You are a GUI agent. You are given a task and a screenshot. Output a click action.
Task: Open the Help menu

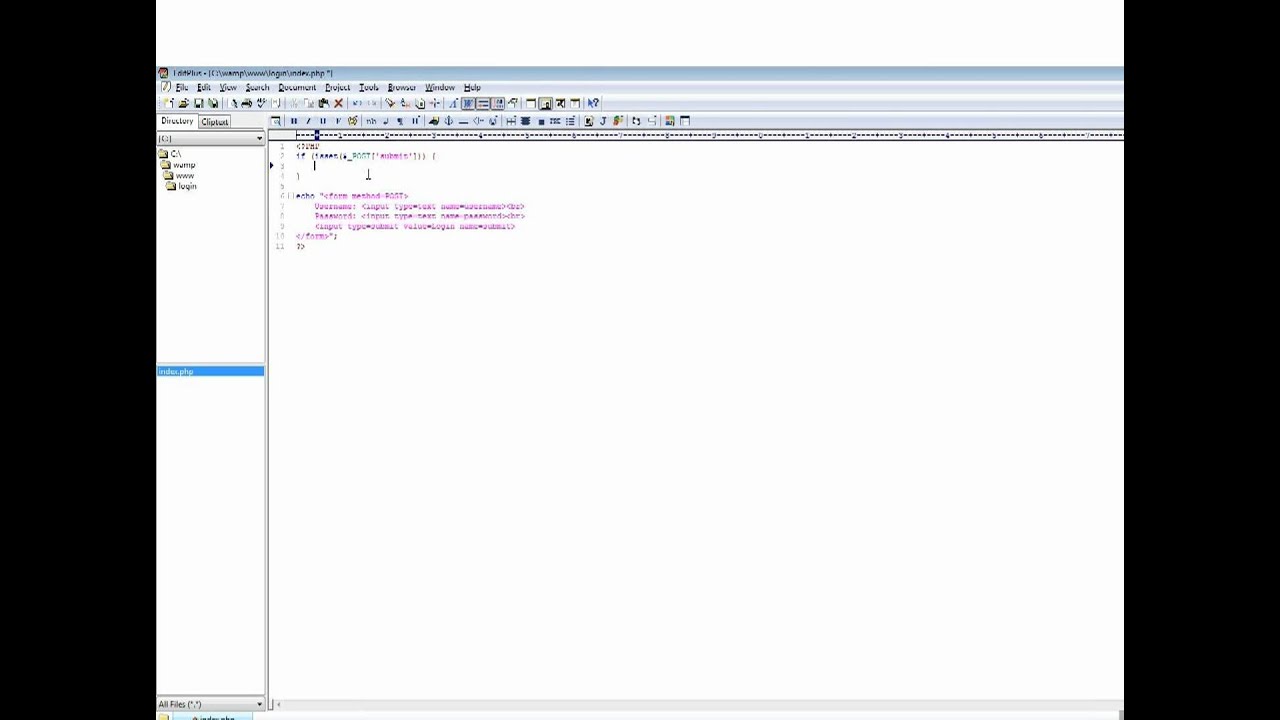tap(472, 87)
